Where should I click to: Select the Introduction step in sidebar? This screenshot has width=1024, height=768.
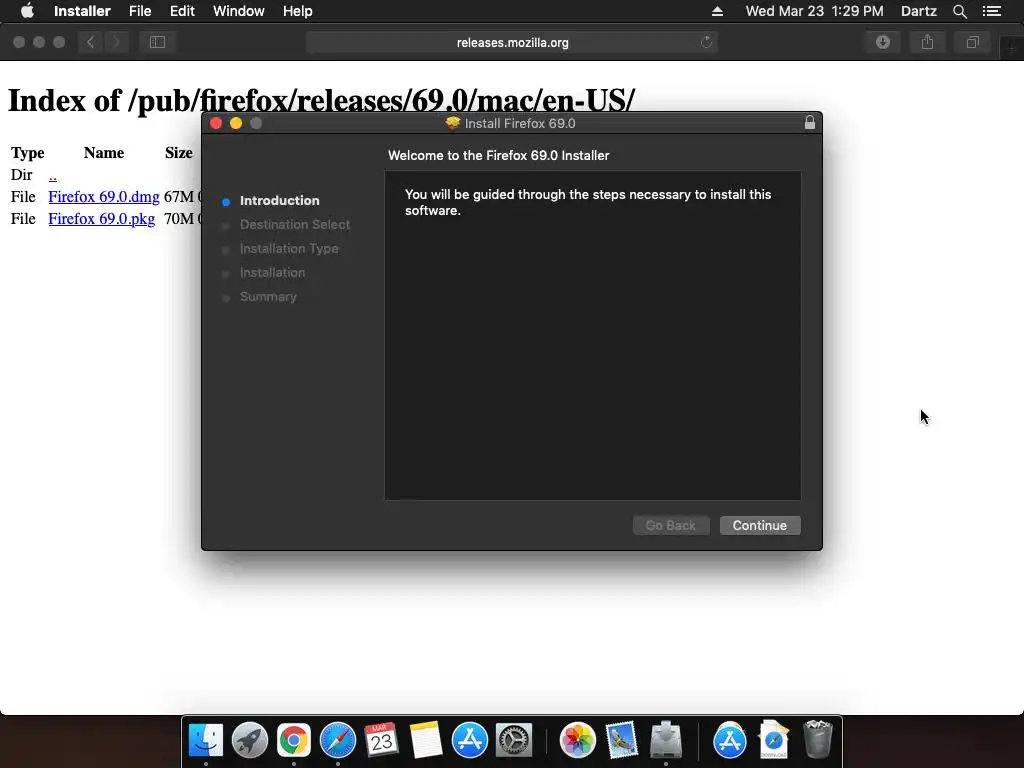(280, 200)
